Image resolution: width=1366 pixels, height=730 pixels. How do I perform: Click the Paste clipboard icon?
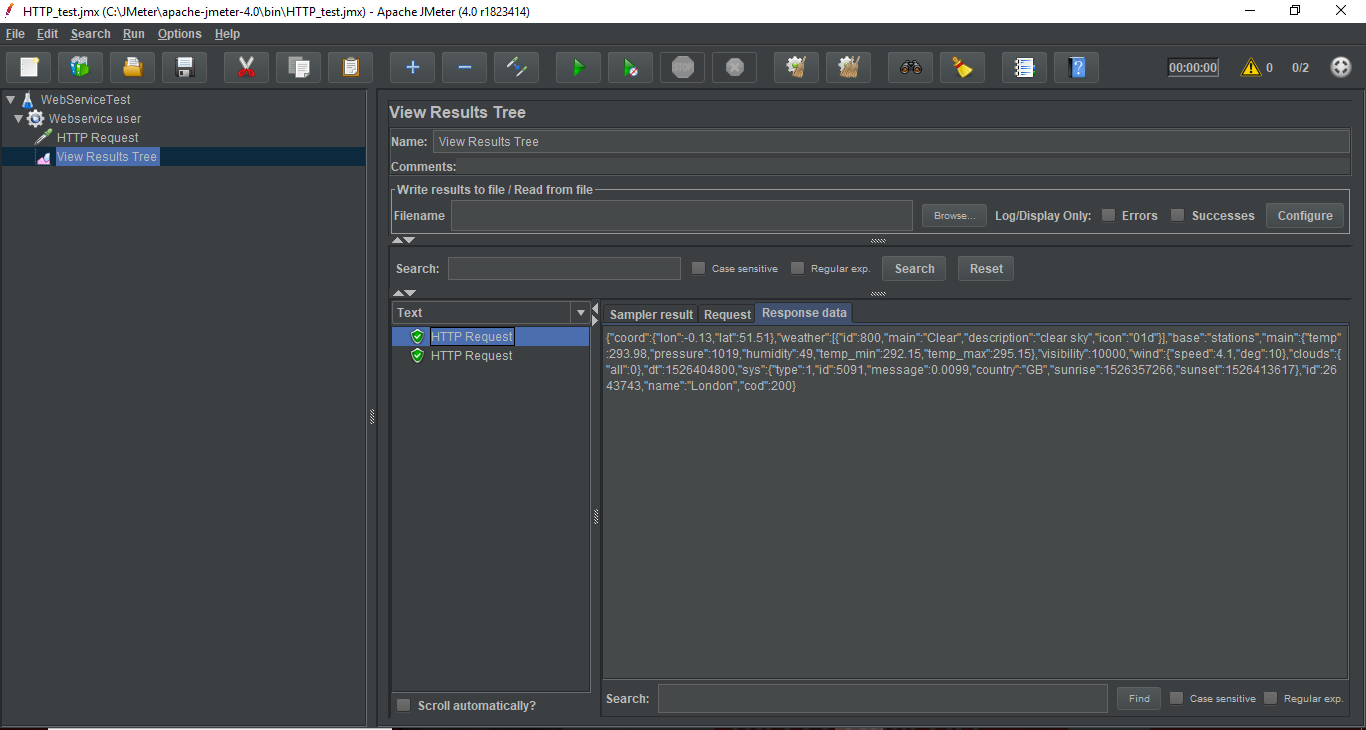tap(350, 67)
